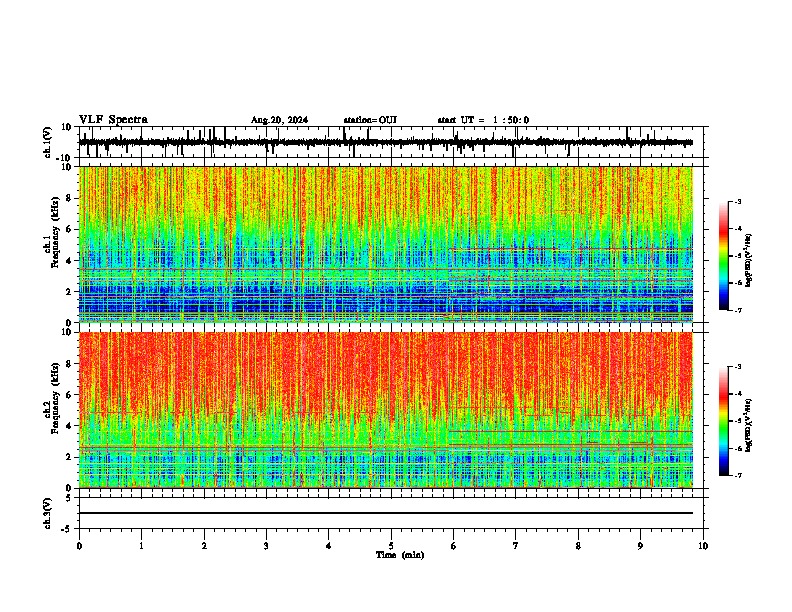This screenshot has width=792, height=612.
Task: Click time axis tick label "10"
Action: point(703,546)
